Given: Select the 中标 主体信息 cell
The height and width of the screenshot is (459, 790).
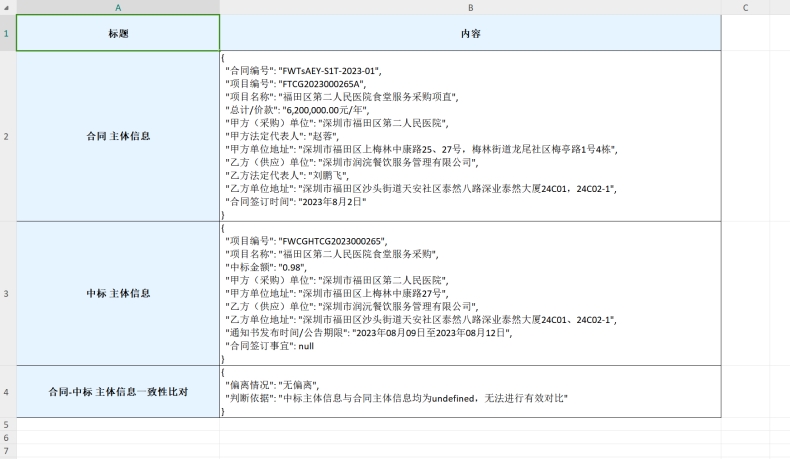Looking at the screenshot, I should point(118,293).
